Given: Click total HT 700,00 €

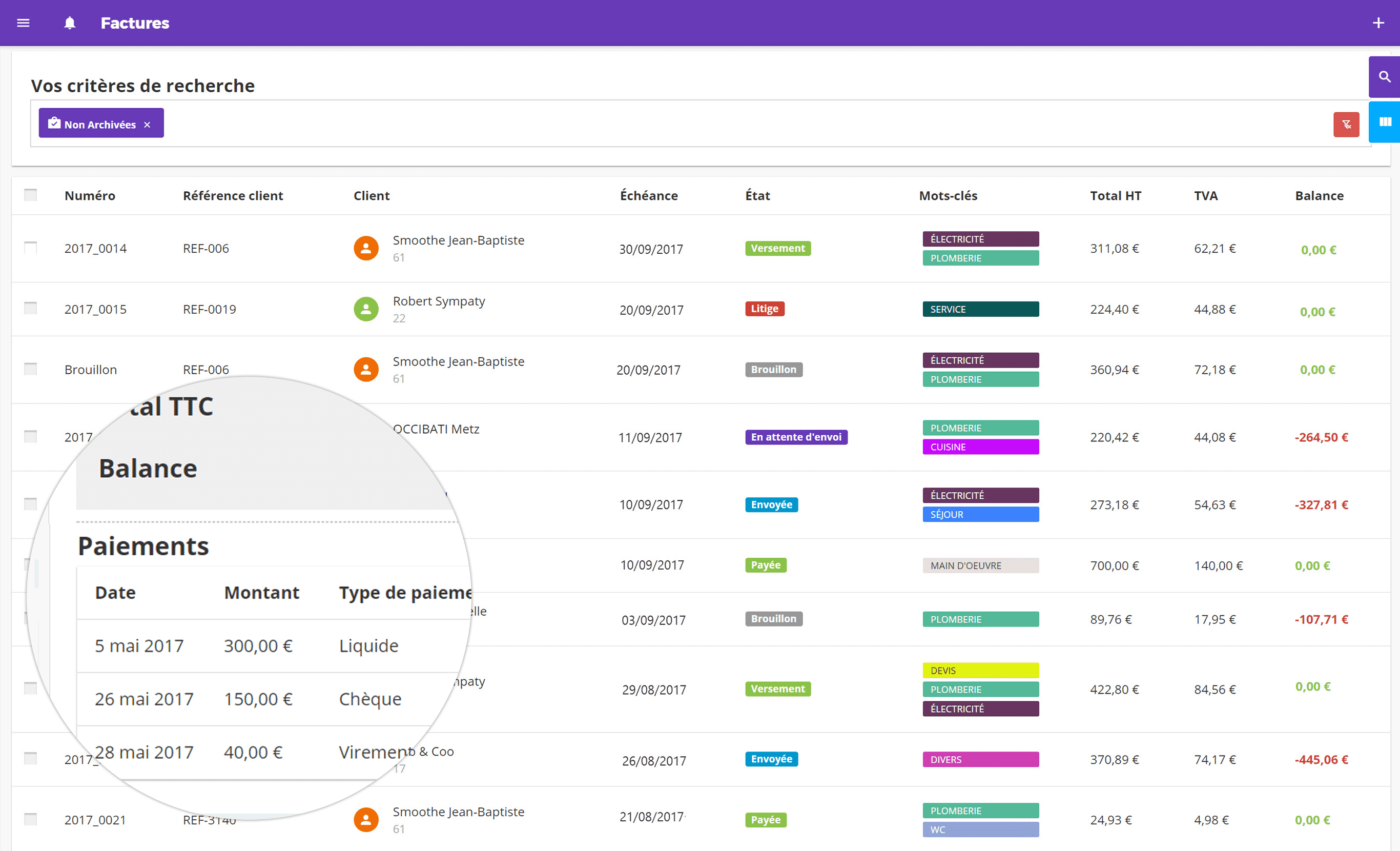Looking at the screenshot, I should [1114, 565].
